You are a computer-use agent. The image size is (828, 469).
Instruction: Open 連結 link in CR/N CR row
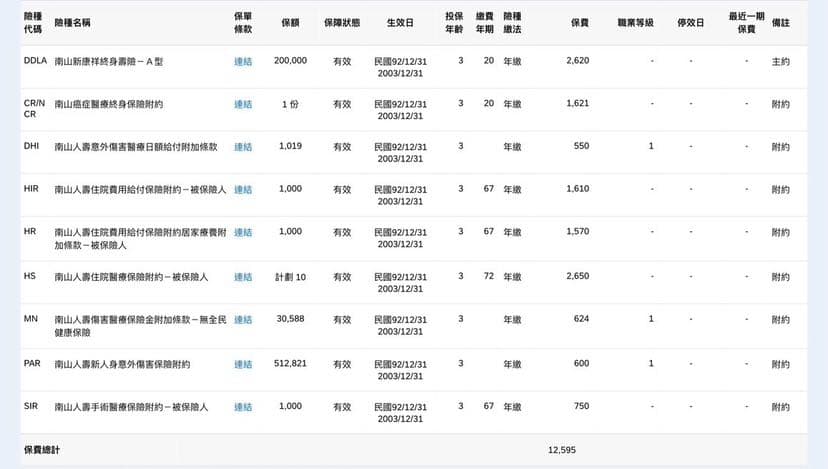coord(243,104)
